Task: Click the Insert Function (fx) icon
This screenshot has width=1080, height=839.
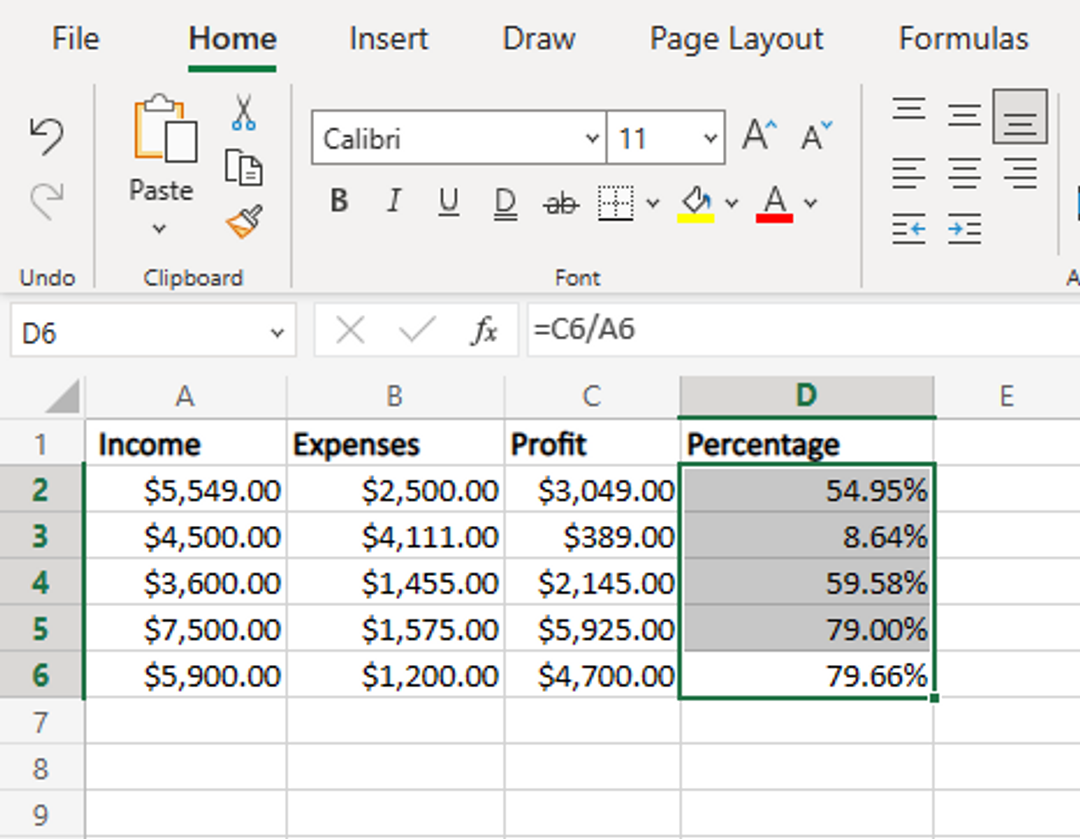Action: pyautogui.click(x=487, y=330)
